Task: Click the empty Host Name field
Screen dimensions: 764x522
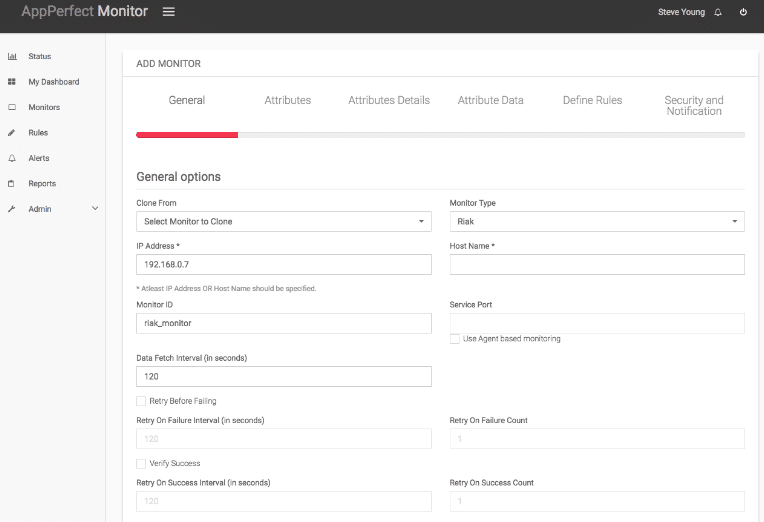Action: (597, 264)
